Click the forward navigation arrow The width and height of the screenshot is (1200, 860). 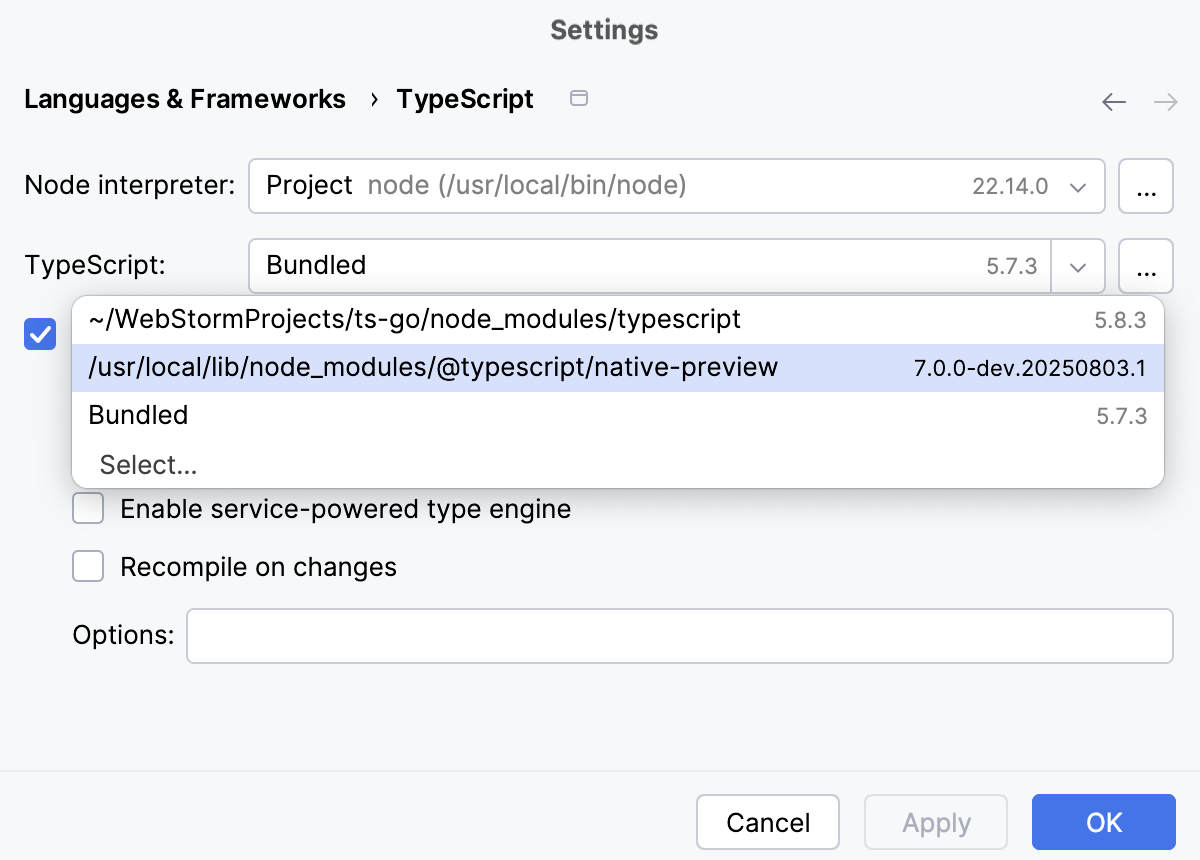tap(1165, 101)
